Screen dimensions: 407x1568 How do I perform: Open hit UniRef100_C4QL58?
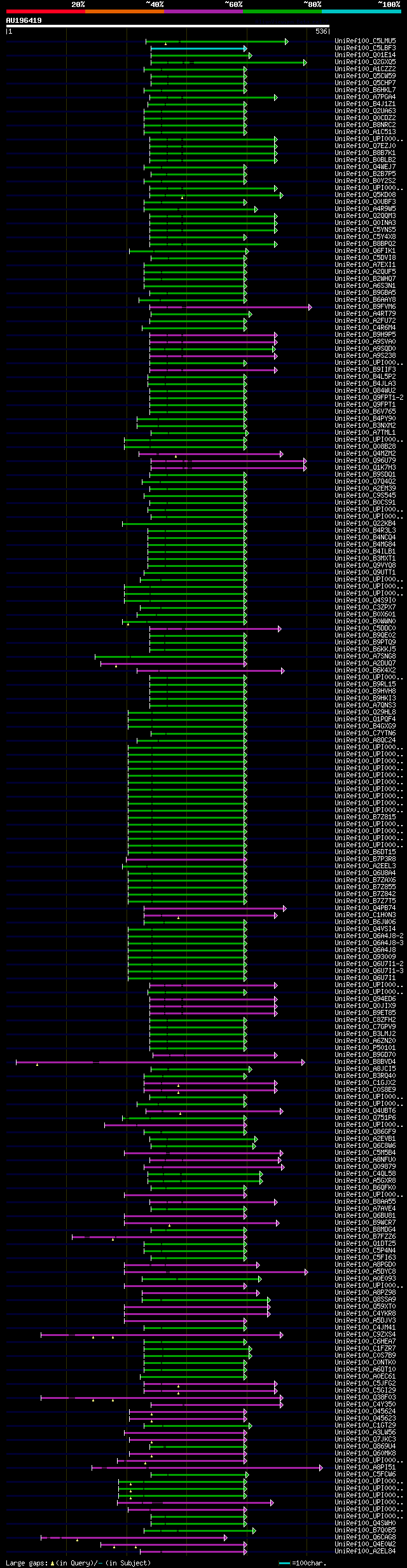365,1174
